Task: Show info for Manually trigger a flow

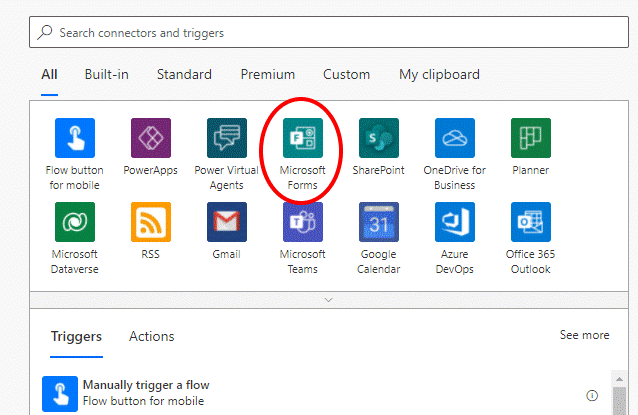Action: coord(592,395)
